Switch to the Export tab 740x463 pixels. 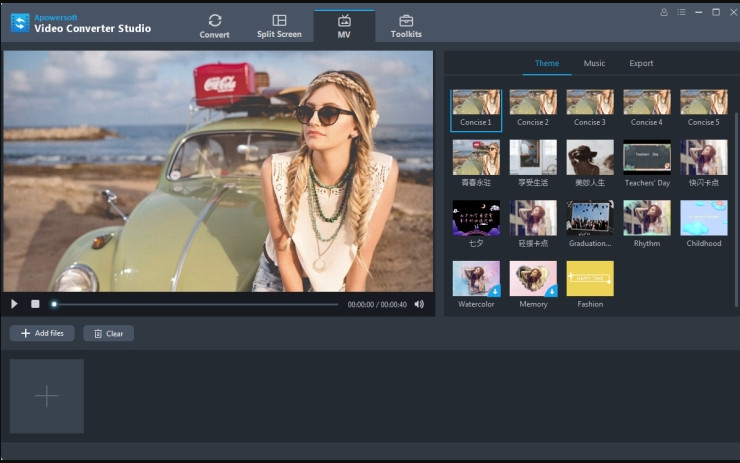pos(641,63)
